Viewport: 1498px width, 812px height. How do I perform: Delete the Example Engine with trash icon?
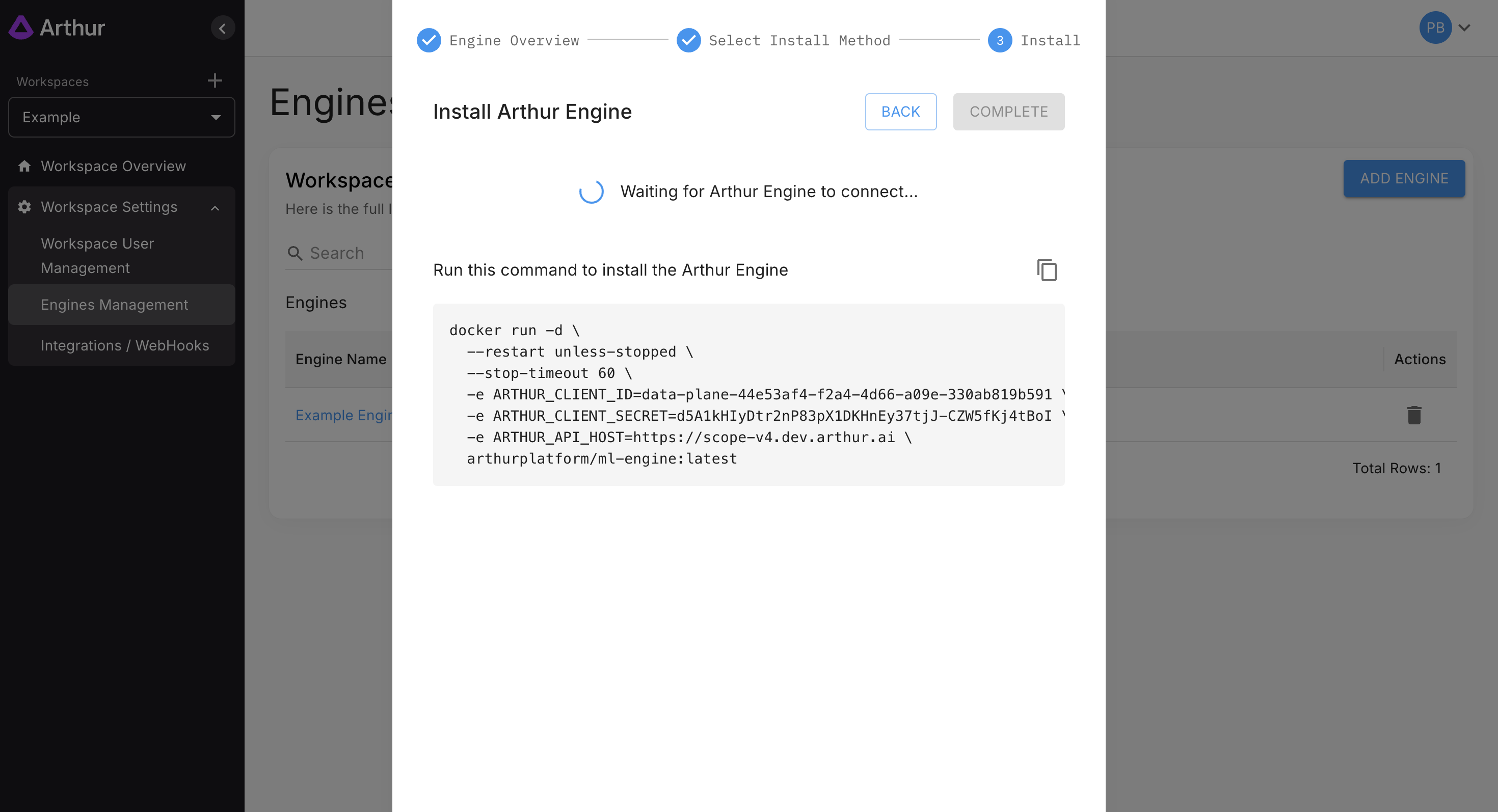(x=1414, y=415)
